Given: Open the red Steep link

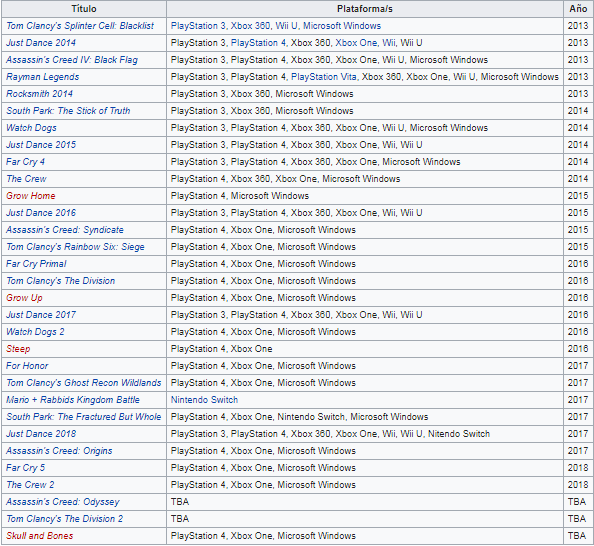Looking at the screenshot, I should click(x=18, y=349).
